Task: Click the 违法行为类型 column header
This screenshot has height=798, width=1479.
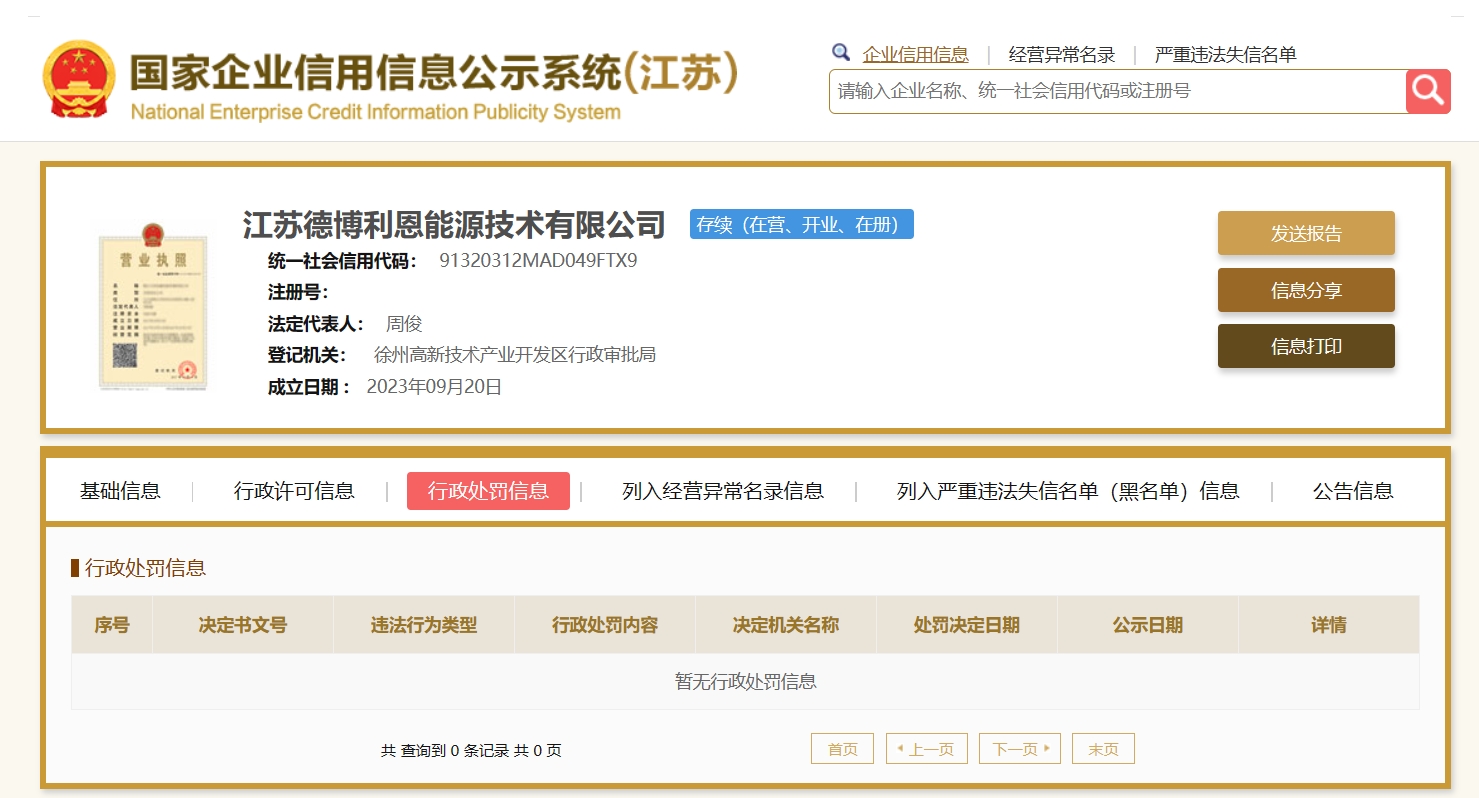Action: click(424, 625)
